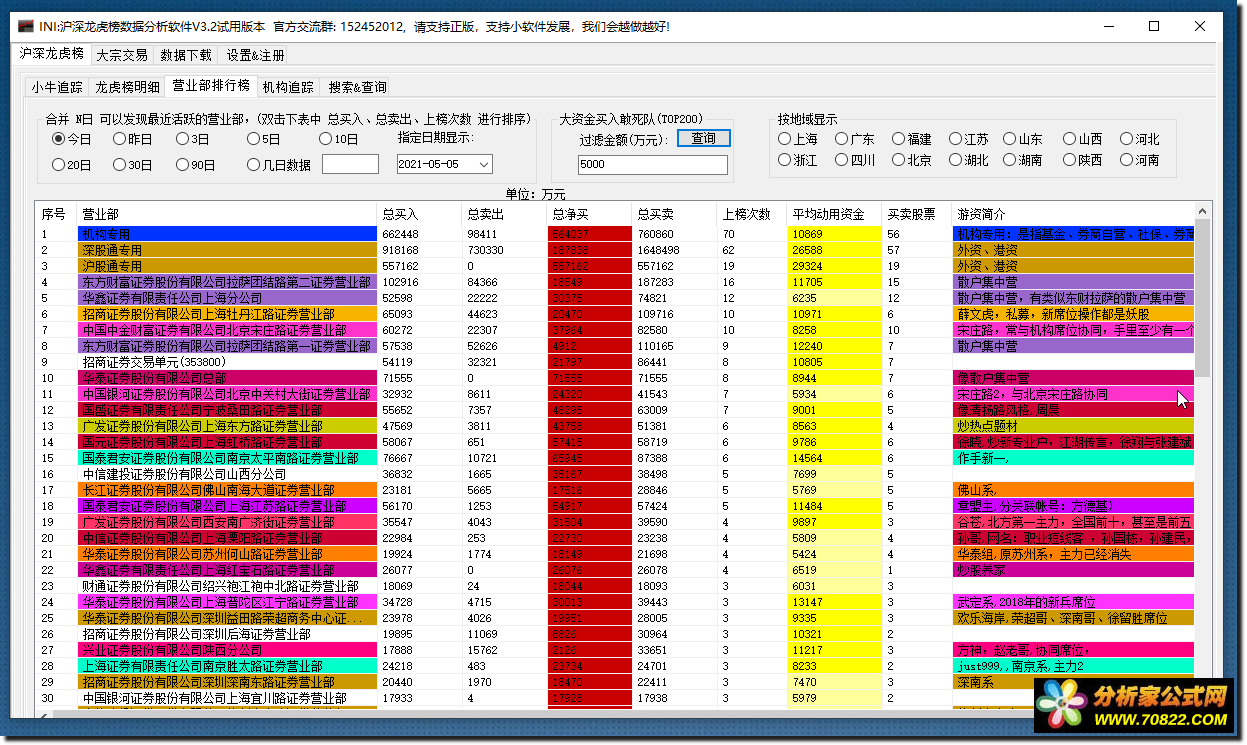The image size is (1247, 745).
Task: Select the 今日 radio button
Action: point(71,139)
